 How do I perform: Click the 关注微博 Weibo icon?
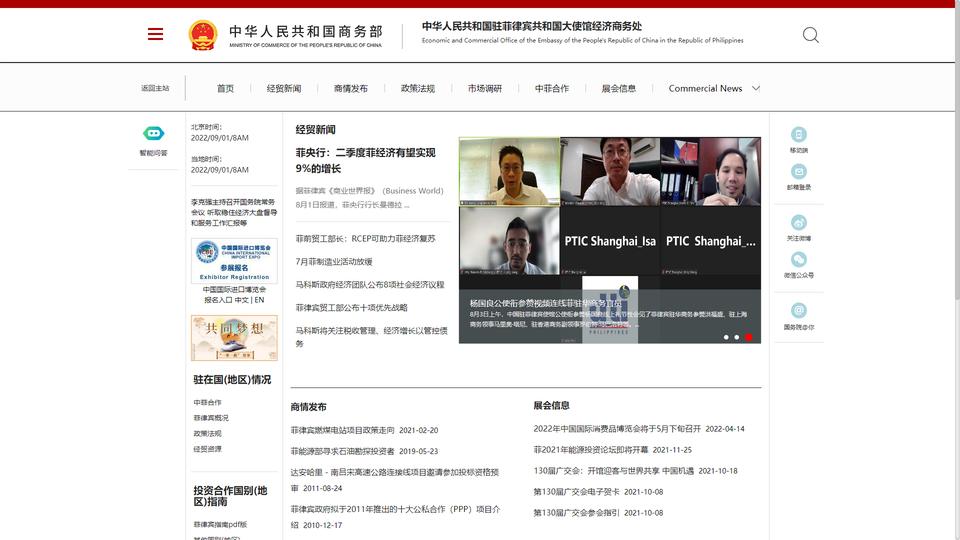pyautogui.click(x=798, y=222)
